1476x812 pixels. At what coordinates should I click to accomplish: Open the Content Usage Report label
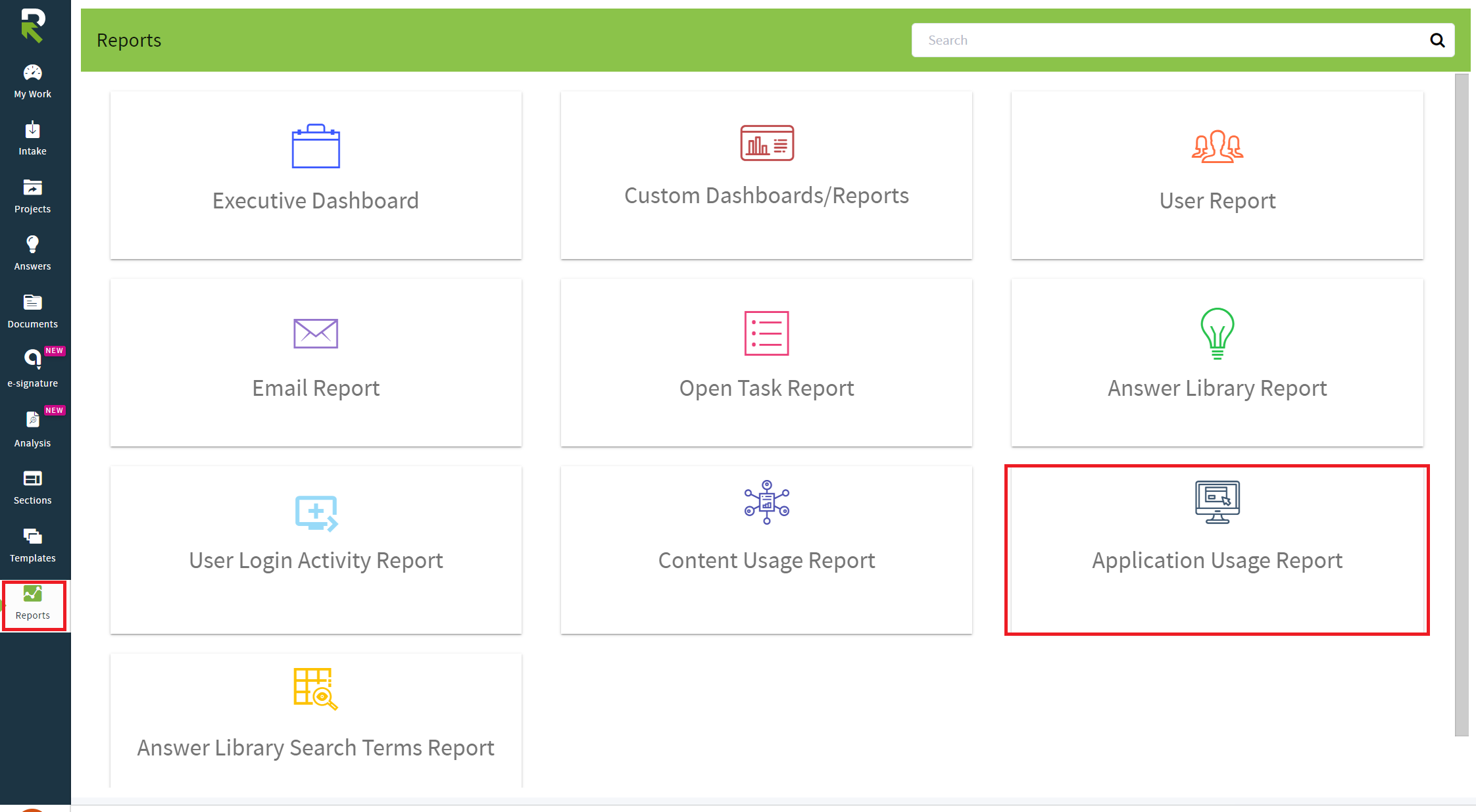coord(767,560)
